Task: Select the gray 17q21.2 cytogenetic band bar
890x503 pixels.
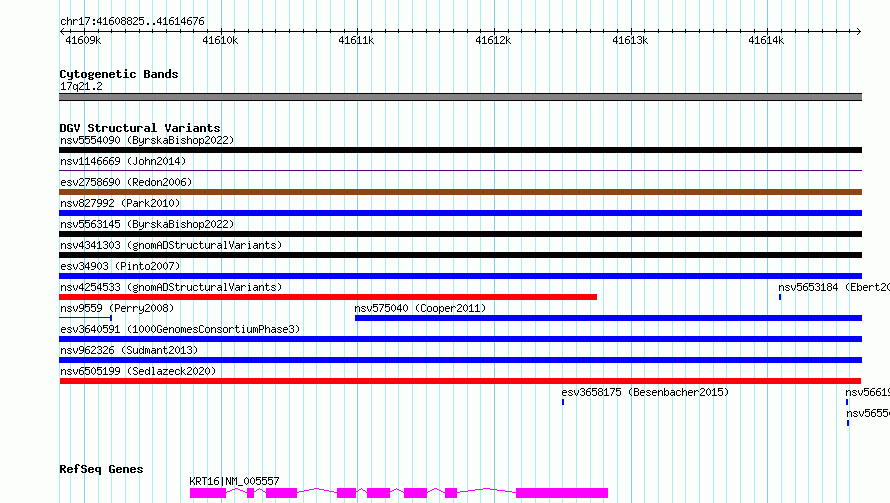Action: point(460,97)
